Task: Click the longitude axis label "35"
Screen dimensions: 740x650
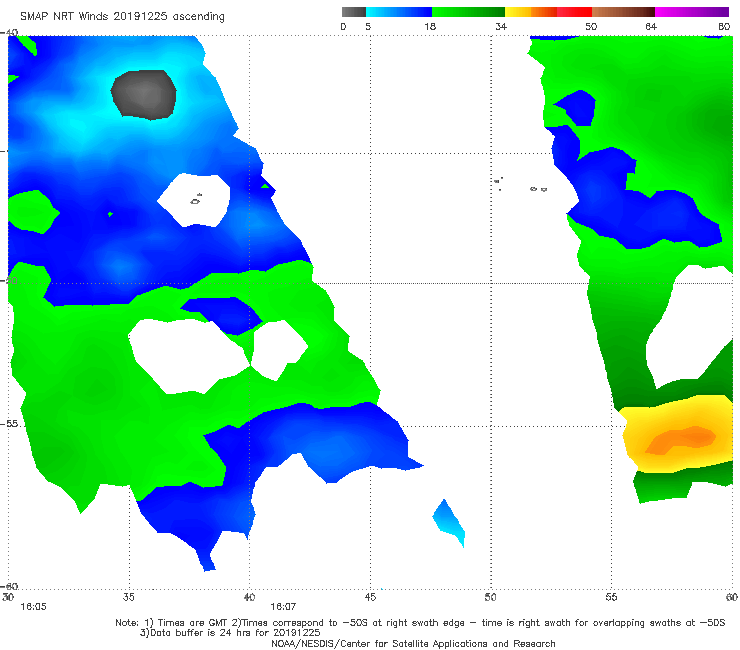Action: pos(129,597)
